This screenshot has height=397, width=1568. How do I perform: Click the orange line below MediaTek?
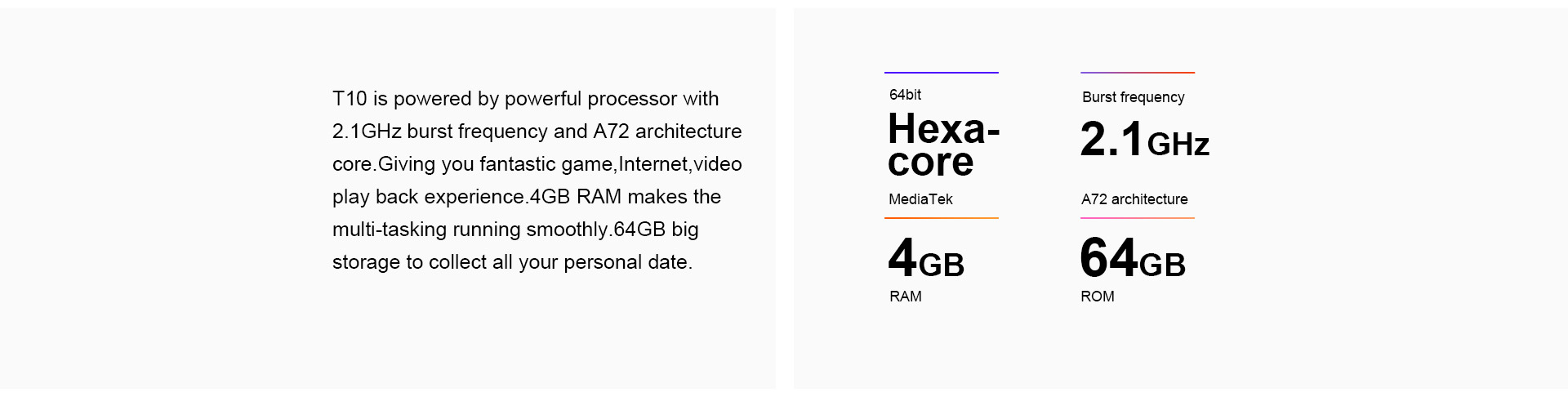[942, 218]
